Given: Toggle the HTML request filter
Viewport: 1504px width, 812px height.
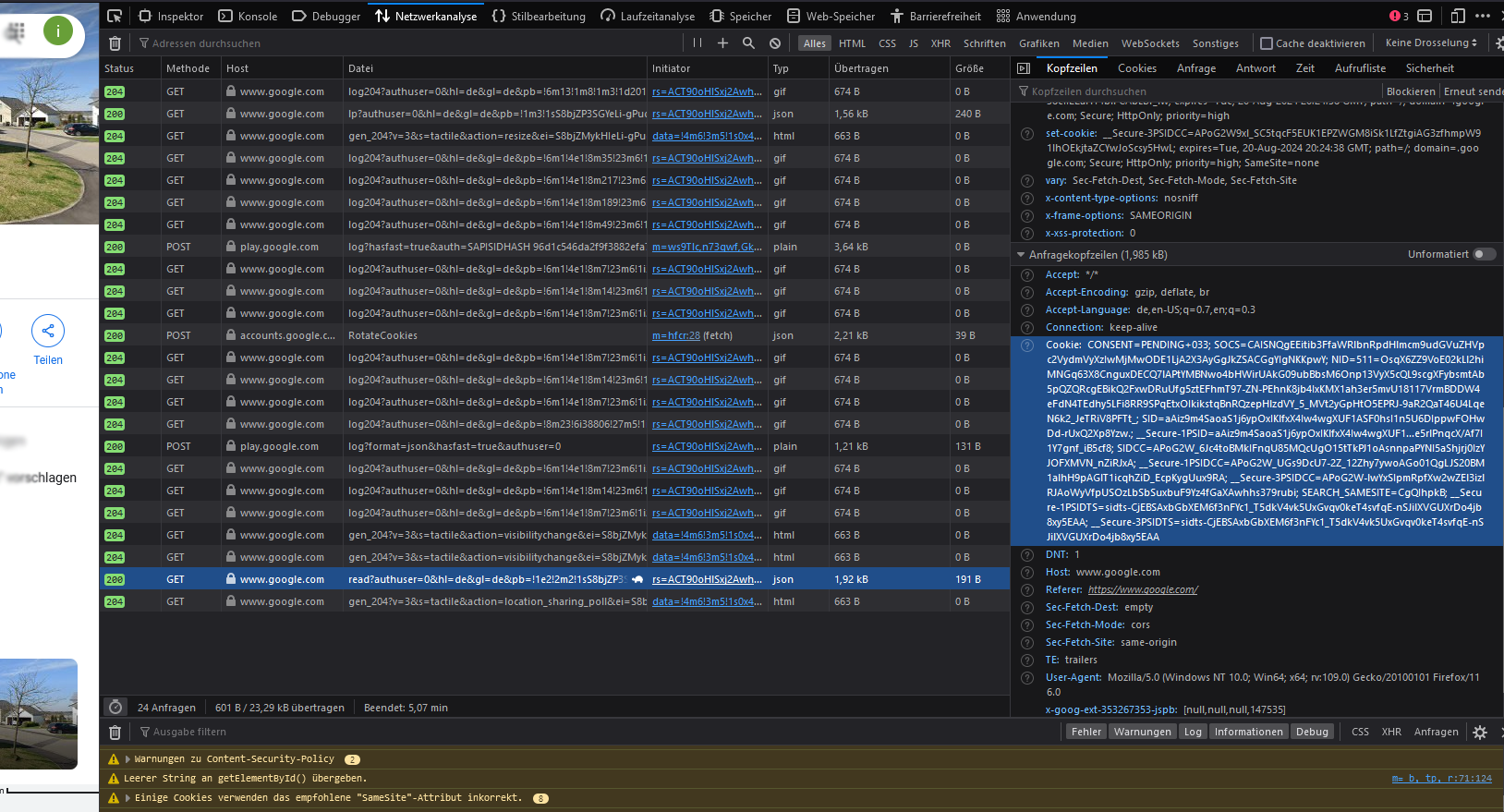Looking at the screenshot, I should (x=852, y=43).
